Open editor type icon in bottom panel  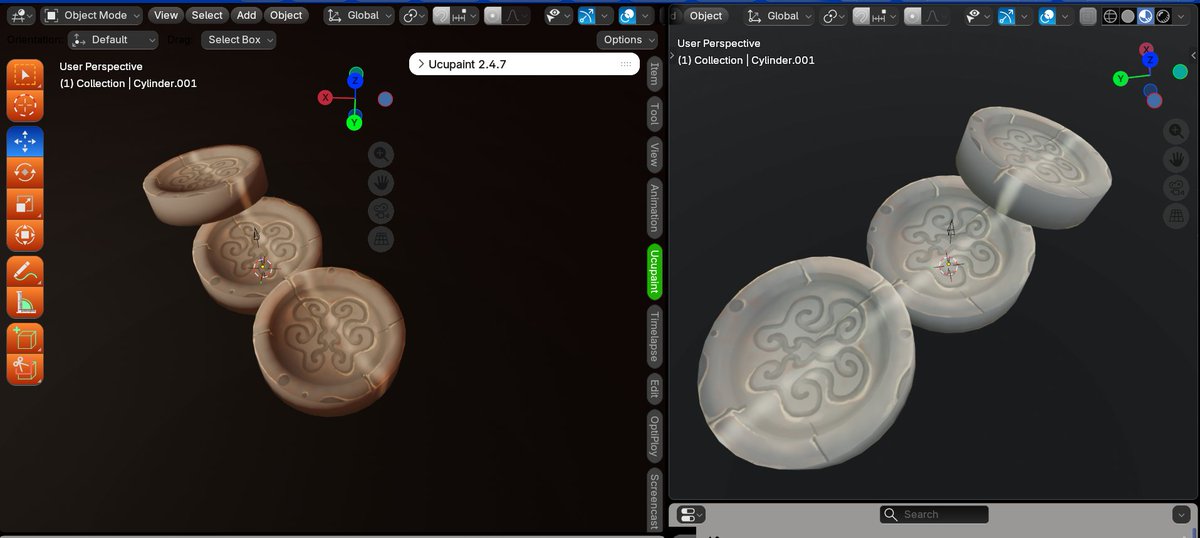pos(691,515)
